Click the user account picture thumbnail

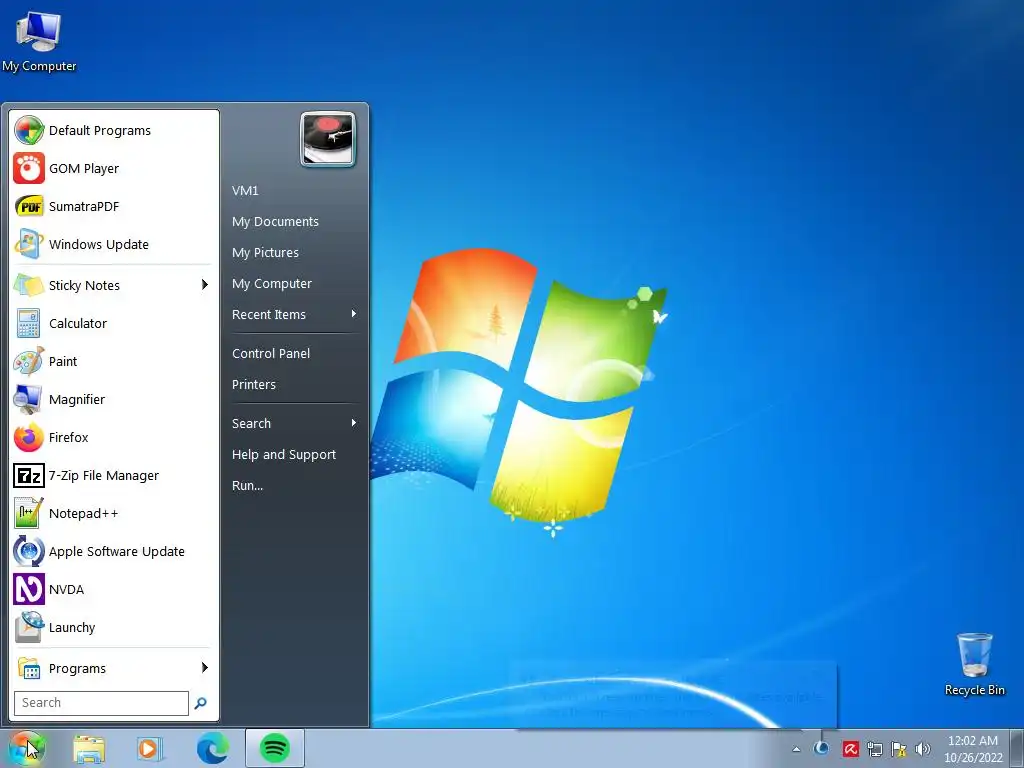(x=328, y=139)
